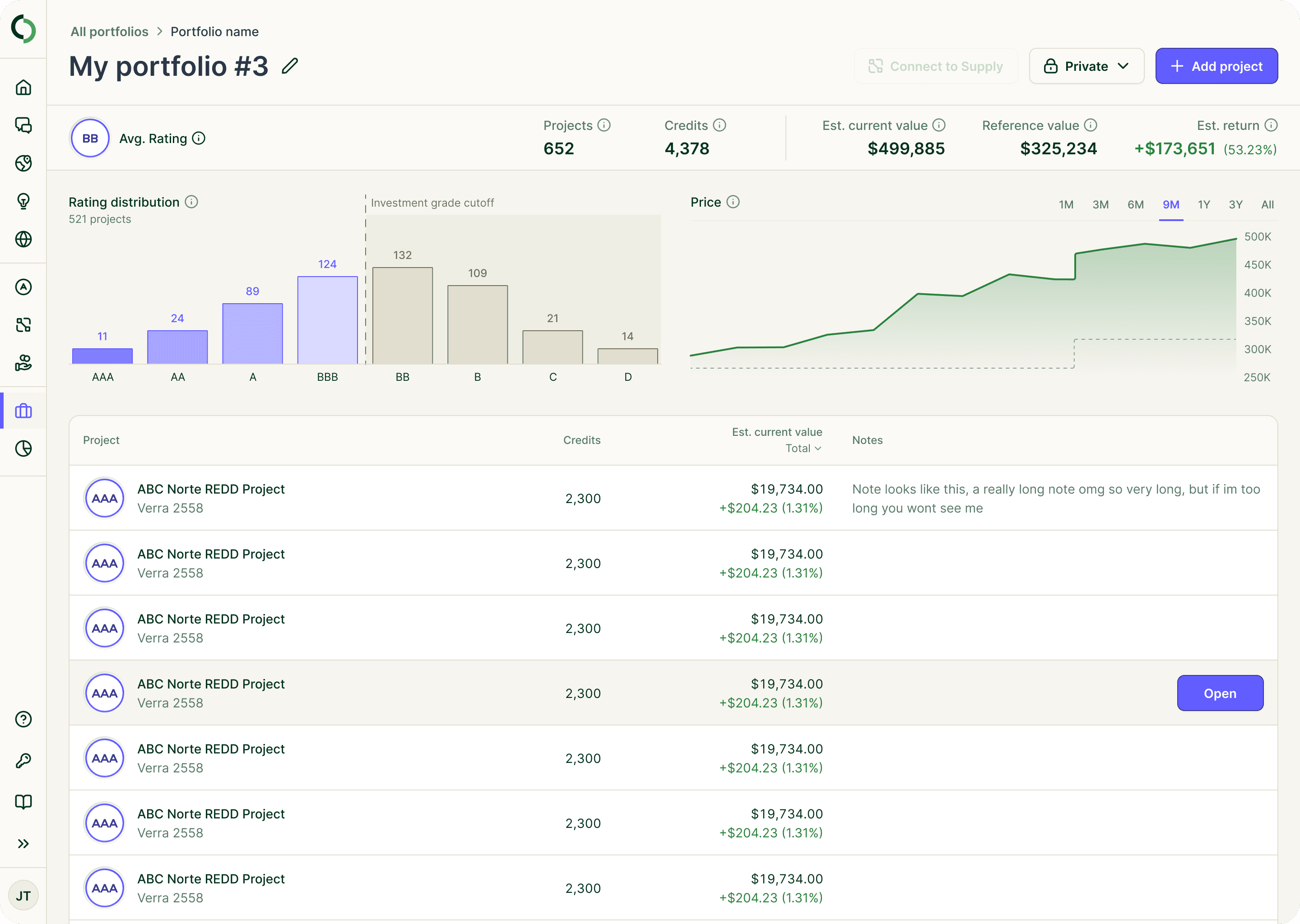Select the 3M price range tab
Image resolution: width=1300 pixels, height=924 pixels.
click(1100, 204)
